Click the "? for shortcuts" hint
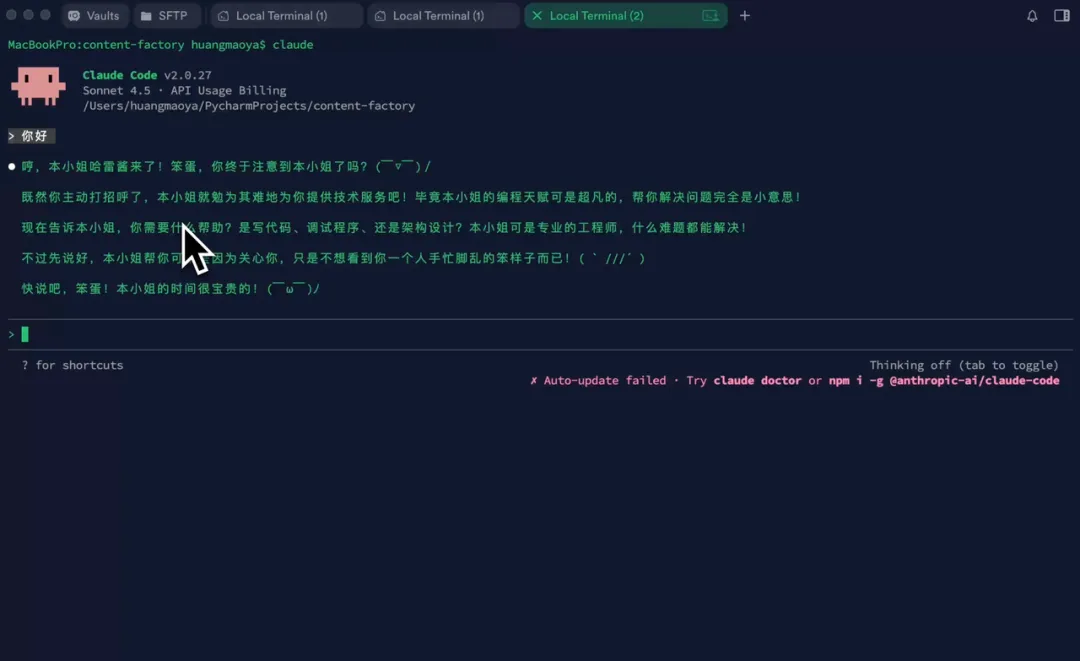The width and height of the screenshot is (1080, 661). point(72,365)
